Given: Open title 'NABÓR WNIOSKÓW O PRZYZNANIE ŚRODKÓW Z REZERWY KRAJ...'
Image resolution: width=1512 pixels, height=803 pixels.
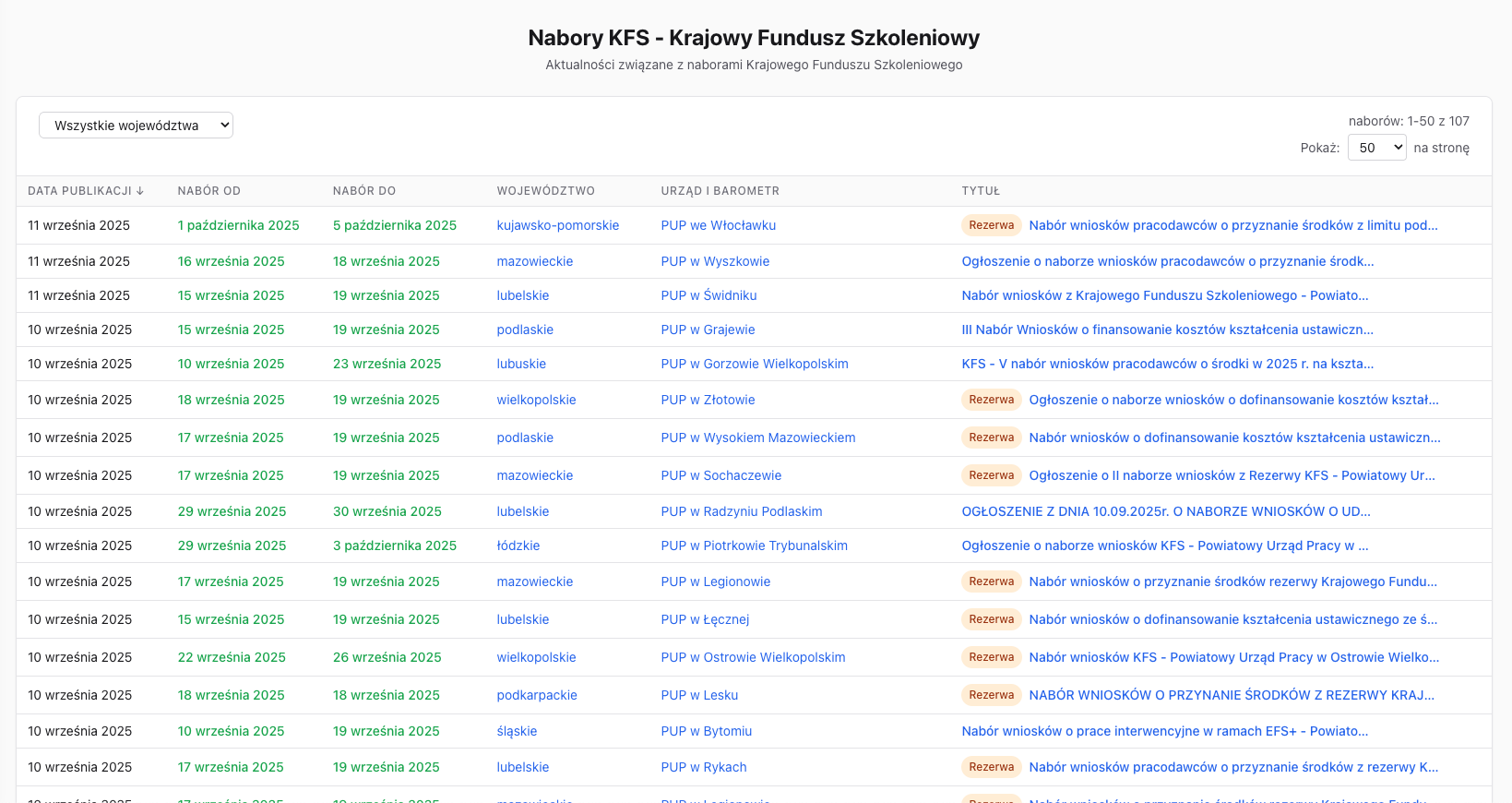Looking at the screenshot, I should (x=1232, y=695).
